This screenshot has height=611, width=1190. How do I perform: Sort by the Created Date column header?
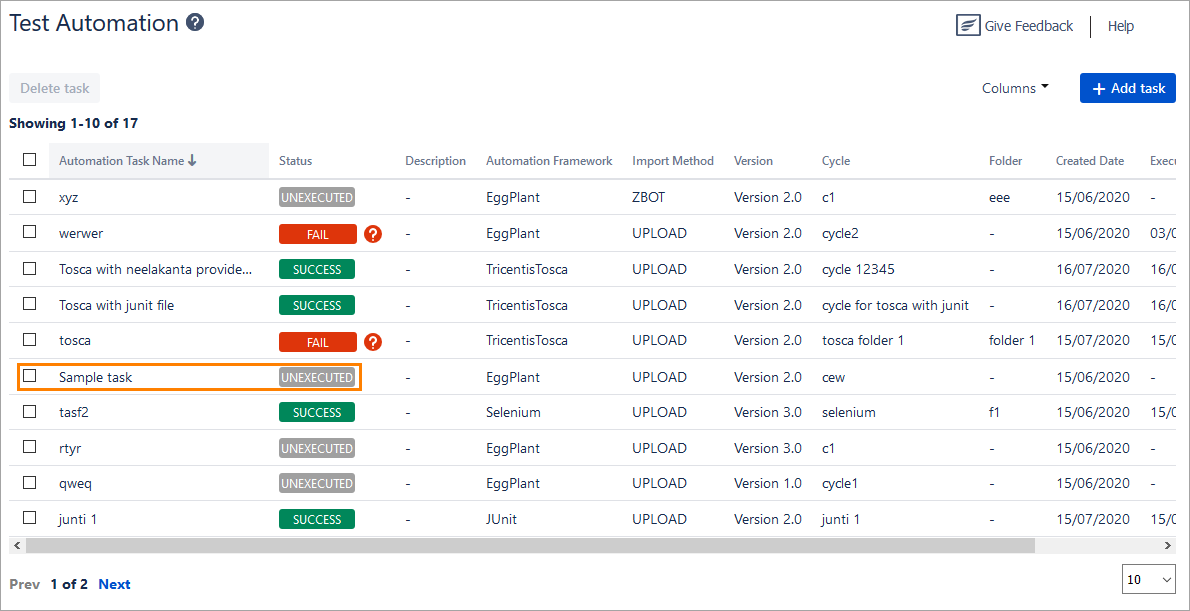pyautogui.click(x=1089, y=161)
